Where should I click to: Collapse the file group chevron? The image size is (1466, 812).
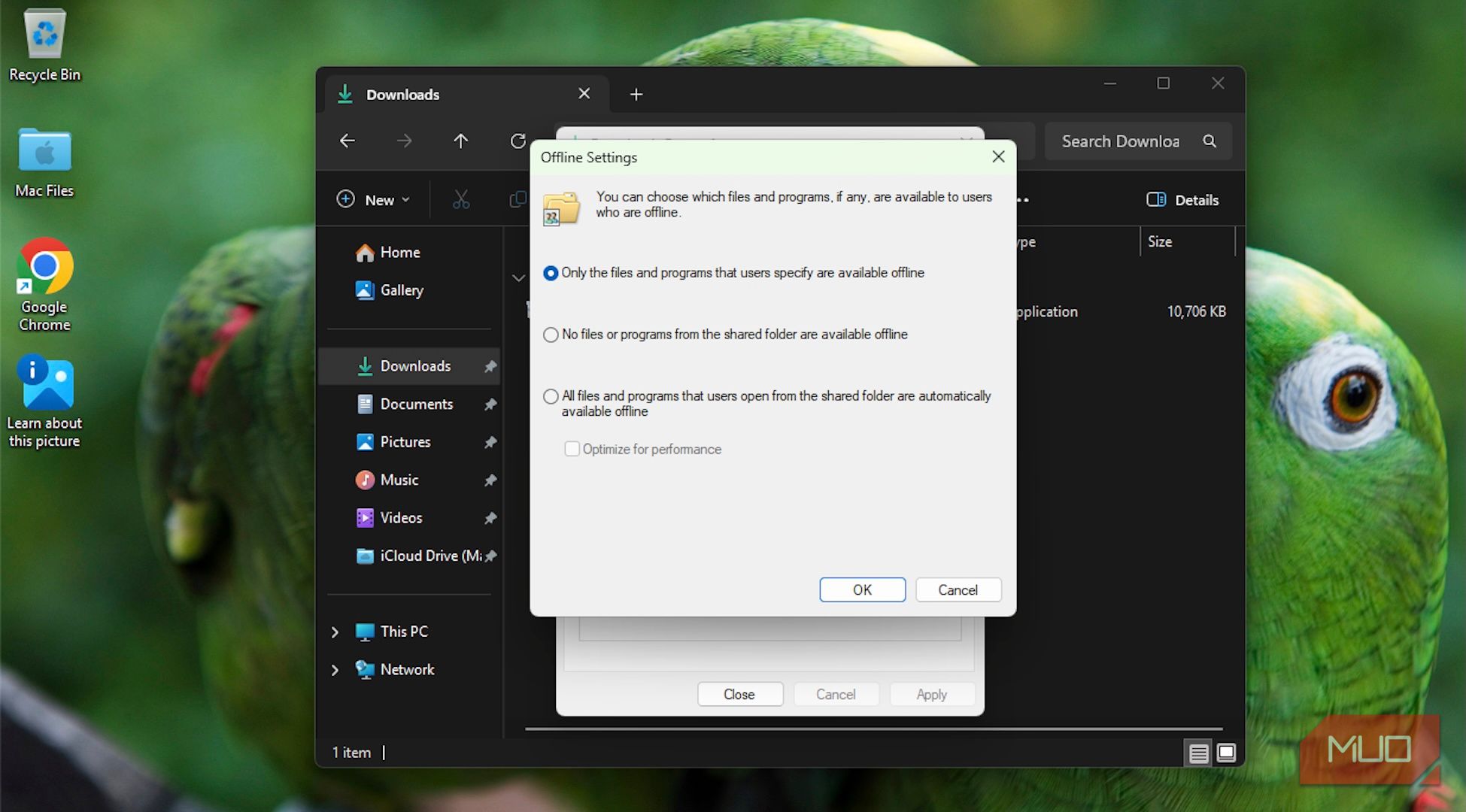(x=518, y=277)
